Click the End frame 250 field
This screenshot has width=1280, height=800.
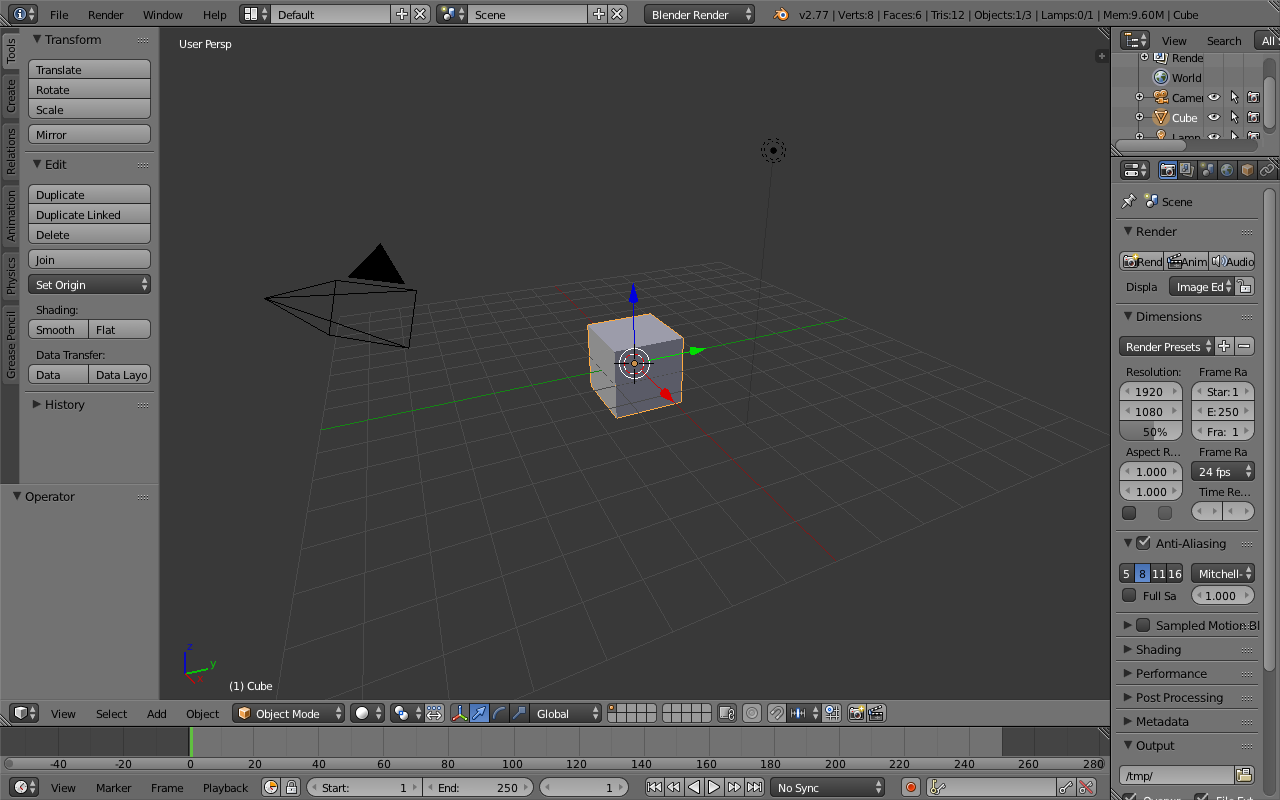(478, 787)
